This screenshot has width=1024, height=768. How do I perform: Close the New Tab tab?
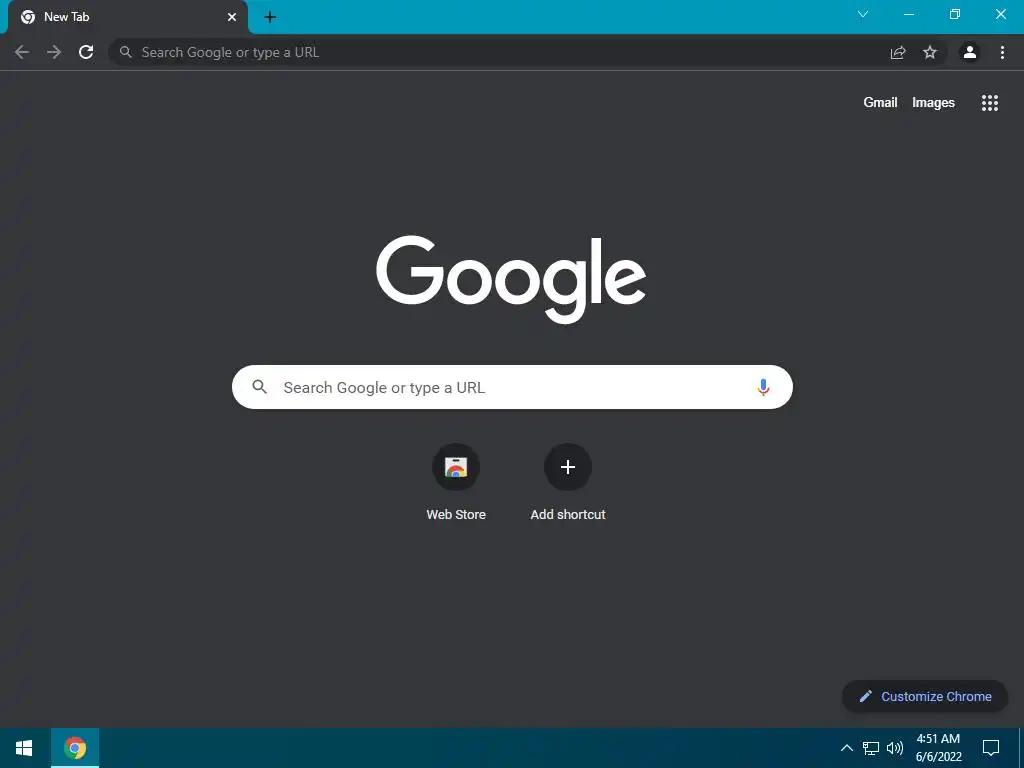click(232, 17)
